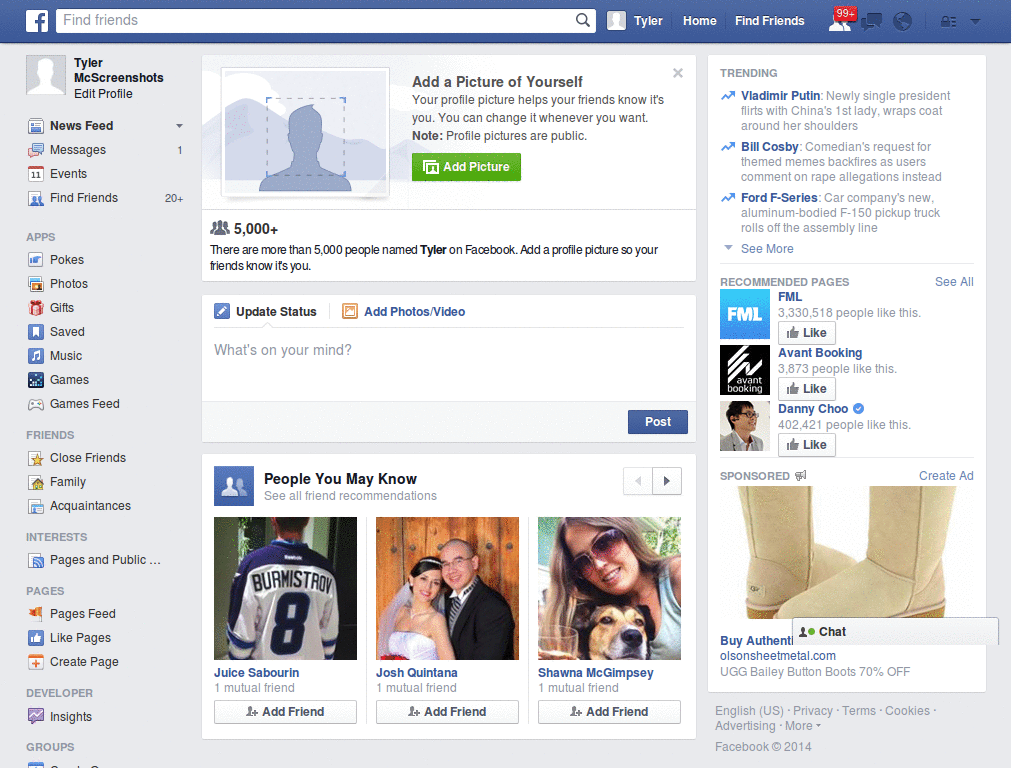This screenshot has height=768, width=1024.
Task: Like the Danny Choo page
Action: click(807, 445)
